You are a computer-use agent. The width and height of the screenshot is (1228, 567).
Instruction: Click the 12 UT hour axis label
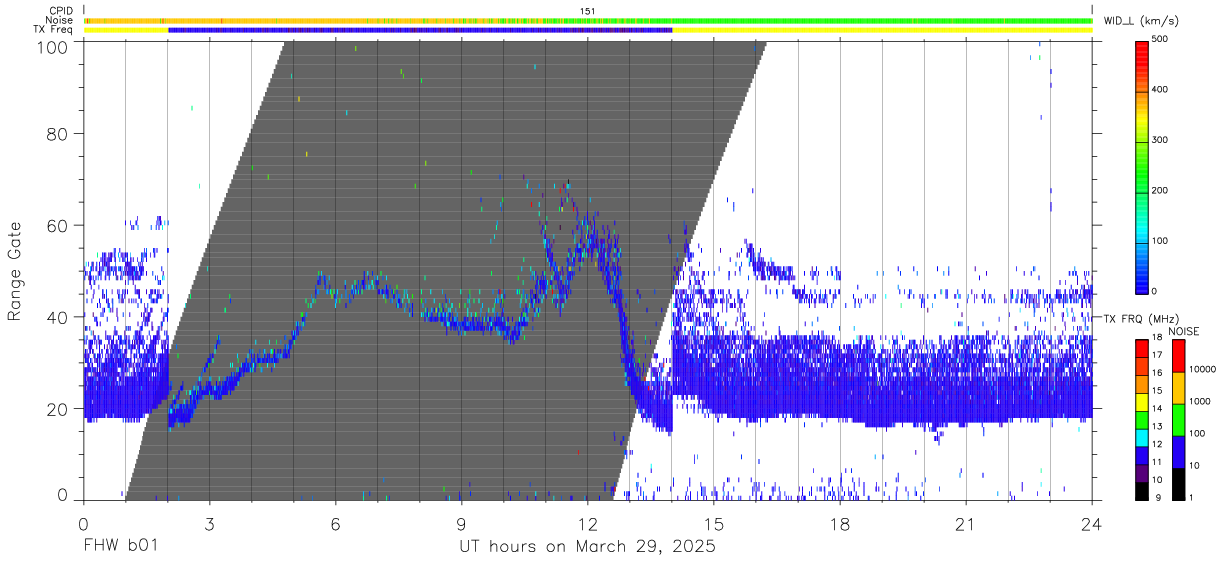click(x=588, y=523)
